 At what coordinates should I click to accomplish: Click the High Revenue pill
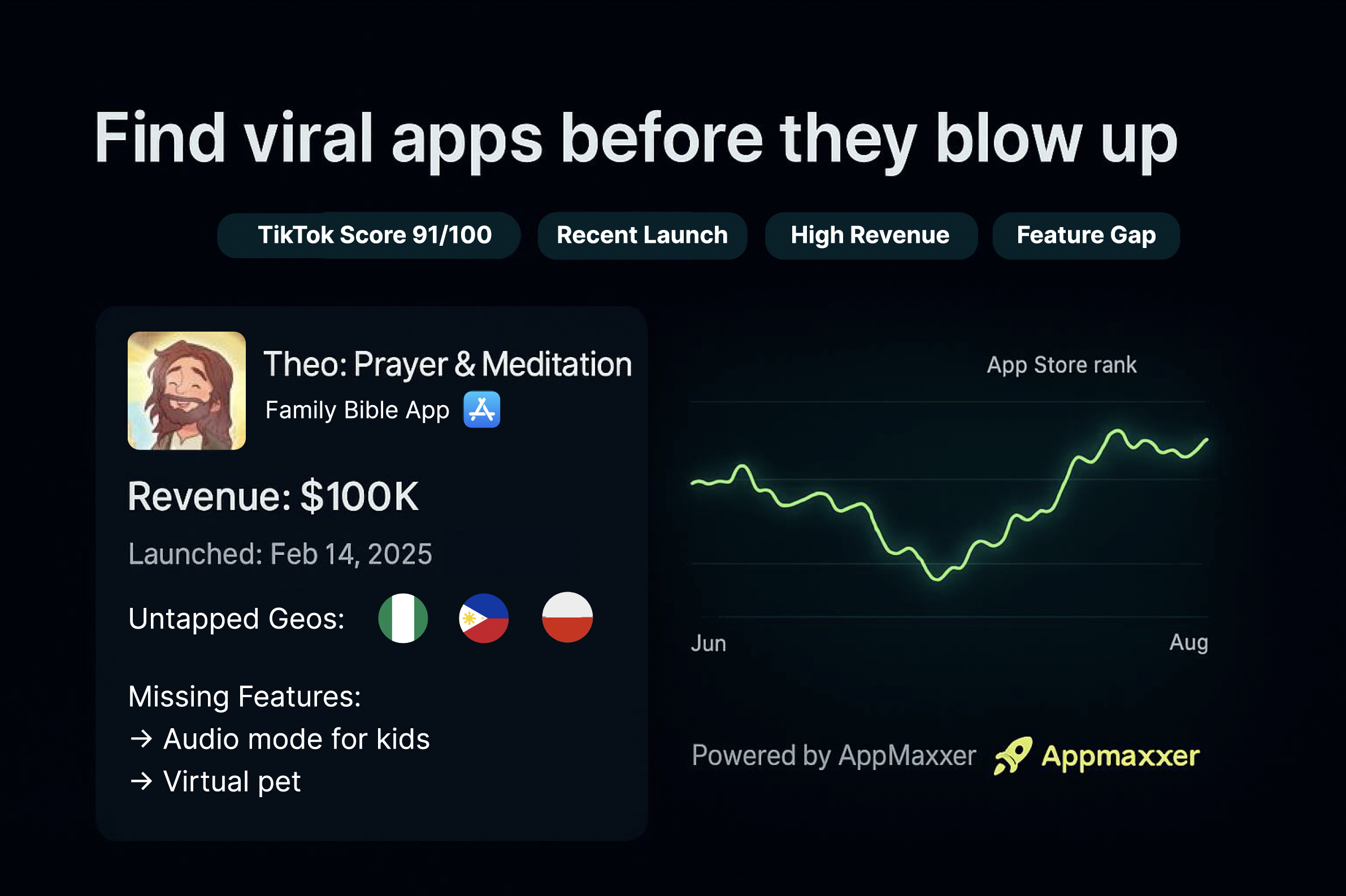(870, 236)
